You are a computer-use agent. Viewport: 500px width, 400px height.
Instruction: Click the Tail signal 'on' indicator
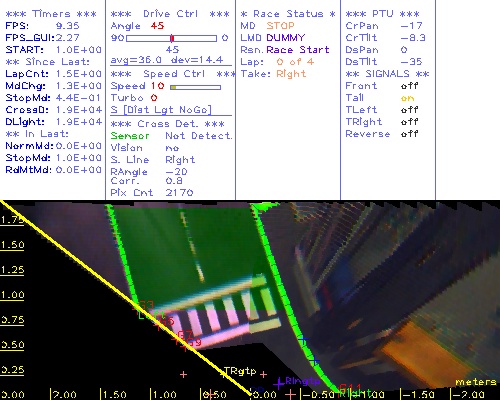pyautogui.click(x=407, y=98)
